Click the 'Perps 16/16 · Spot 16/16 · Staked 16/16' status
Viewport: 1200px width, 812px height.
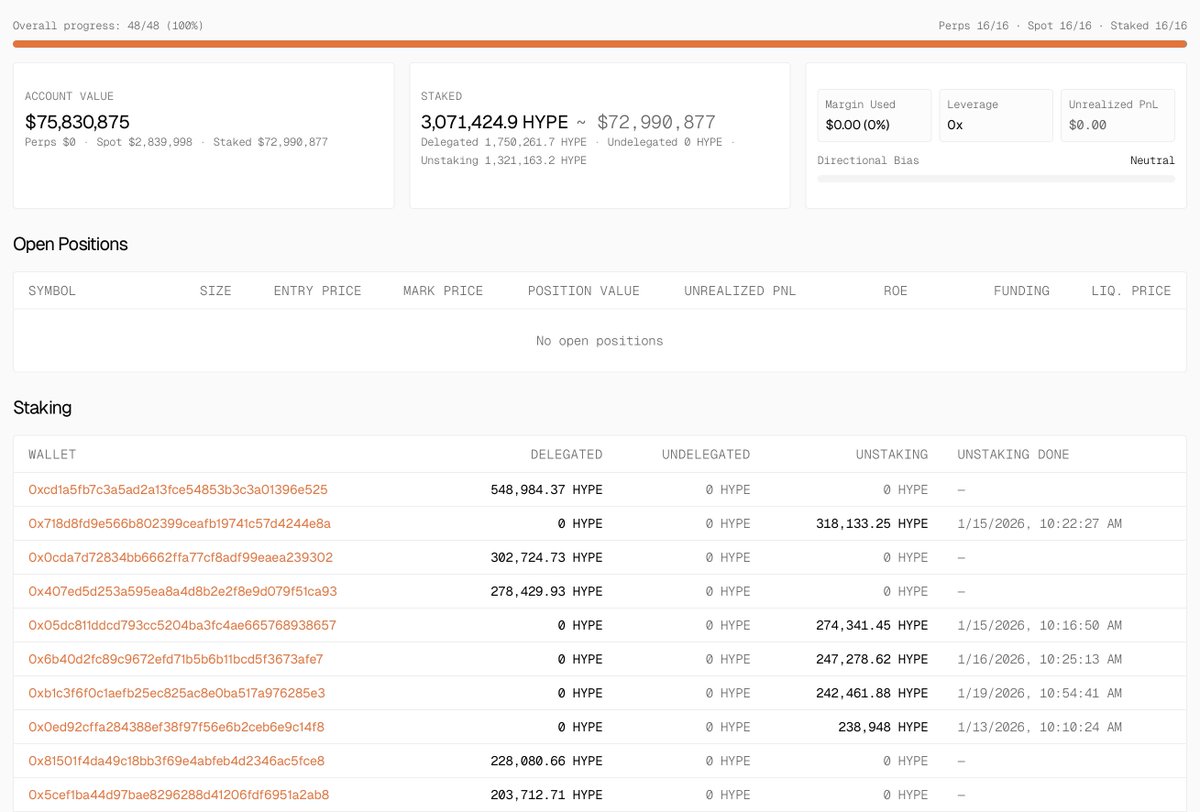click(x=1063, y=25)
